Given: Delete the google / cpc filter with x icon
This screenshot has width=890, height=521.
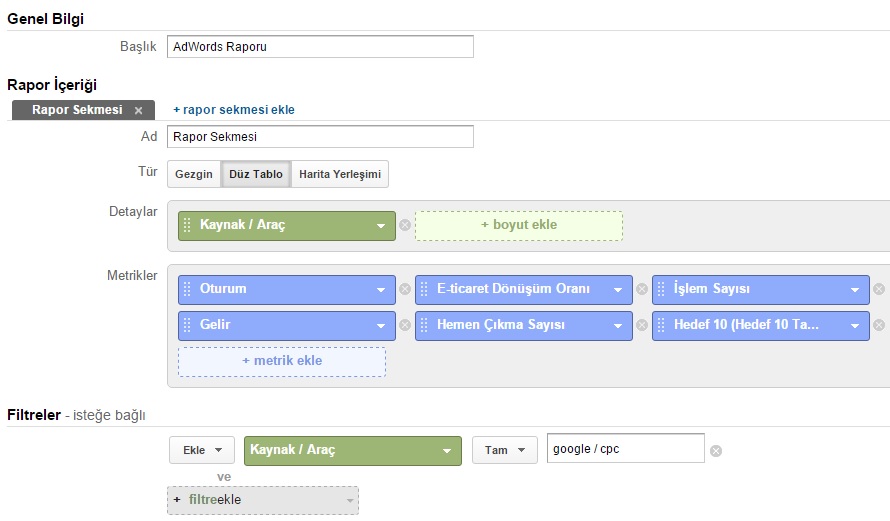Looking at the screenshot, I should coord(715,451).
